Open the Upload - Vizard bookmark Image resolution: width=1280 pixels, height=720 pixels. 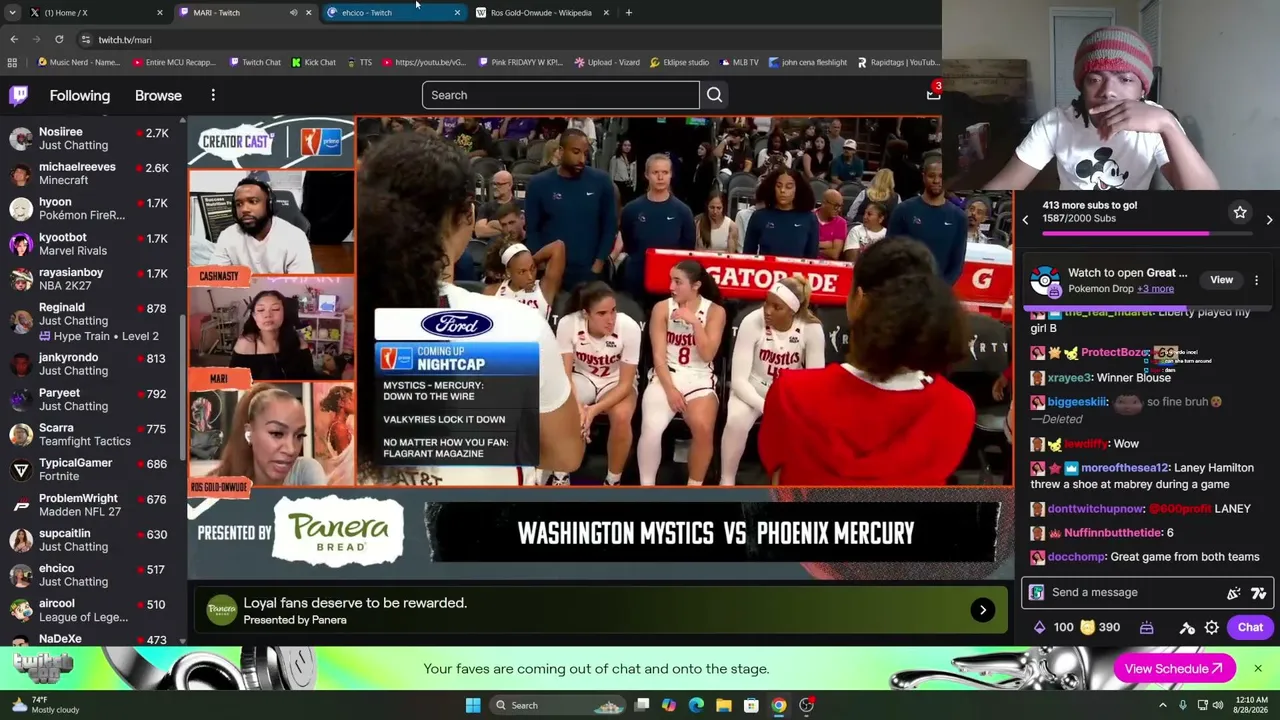click(607, 62)
